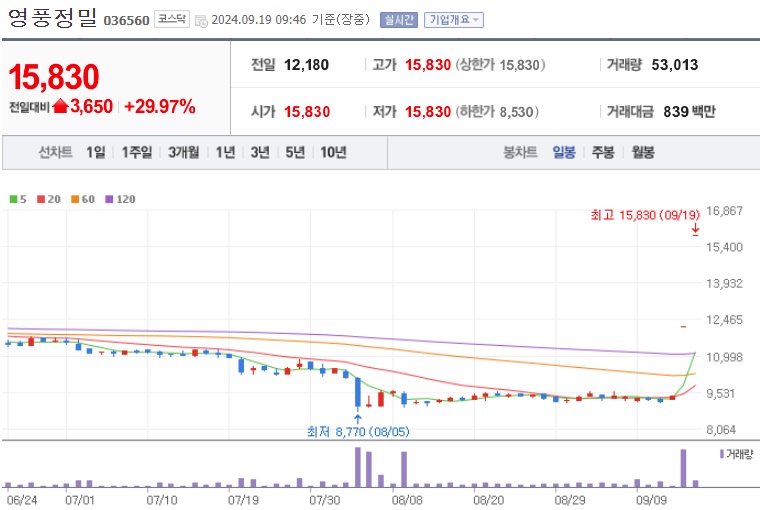Click the 코스닥 market badge
The height and width of the screenshot is (510, 760).
172,19
